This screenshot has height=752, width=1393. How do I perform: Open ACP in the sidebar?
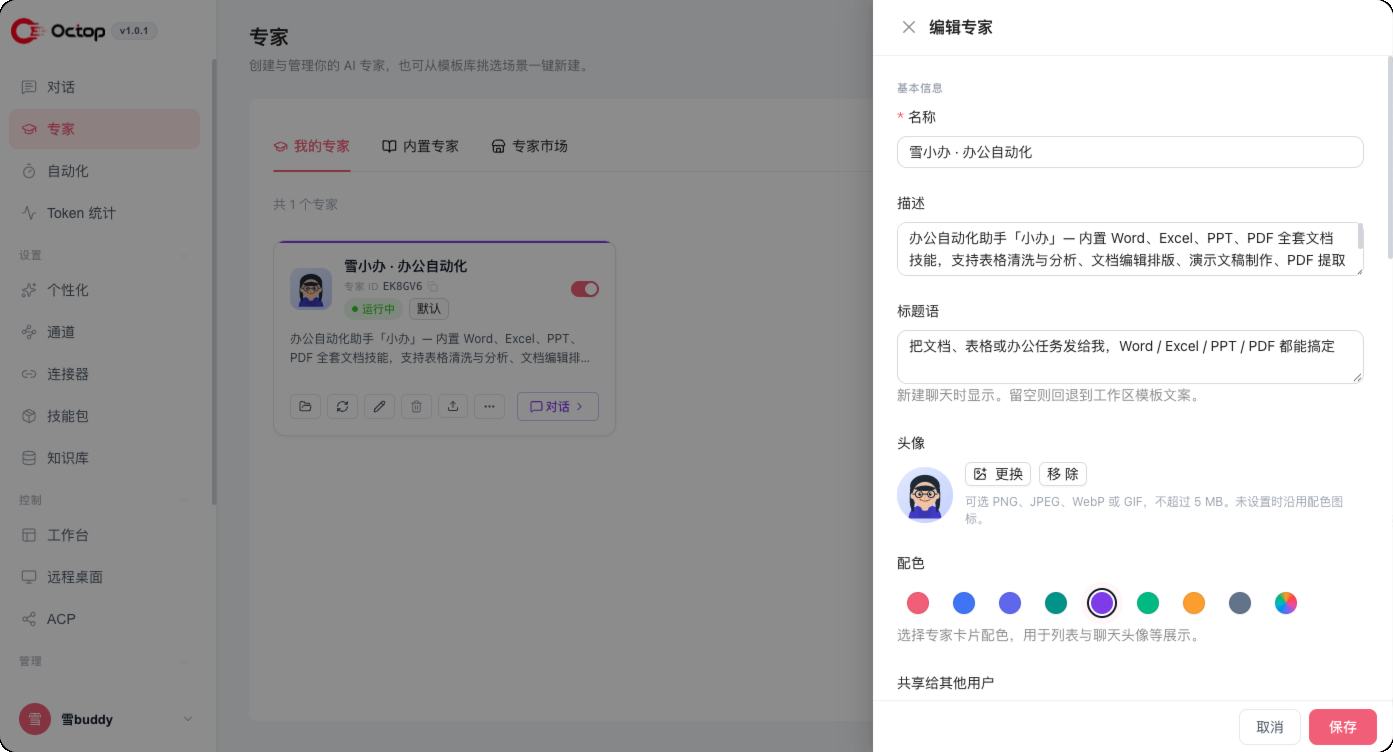(105, 619)
